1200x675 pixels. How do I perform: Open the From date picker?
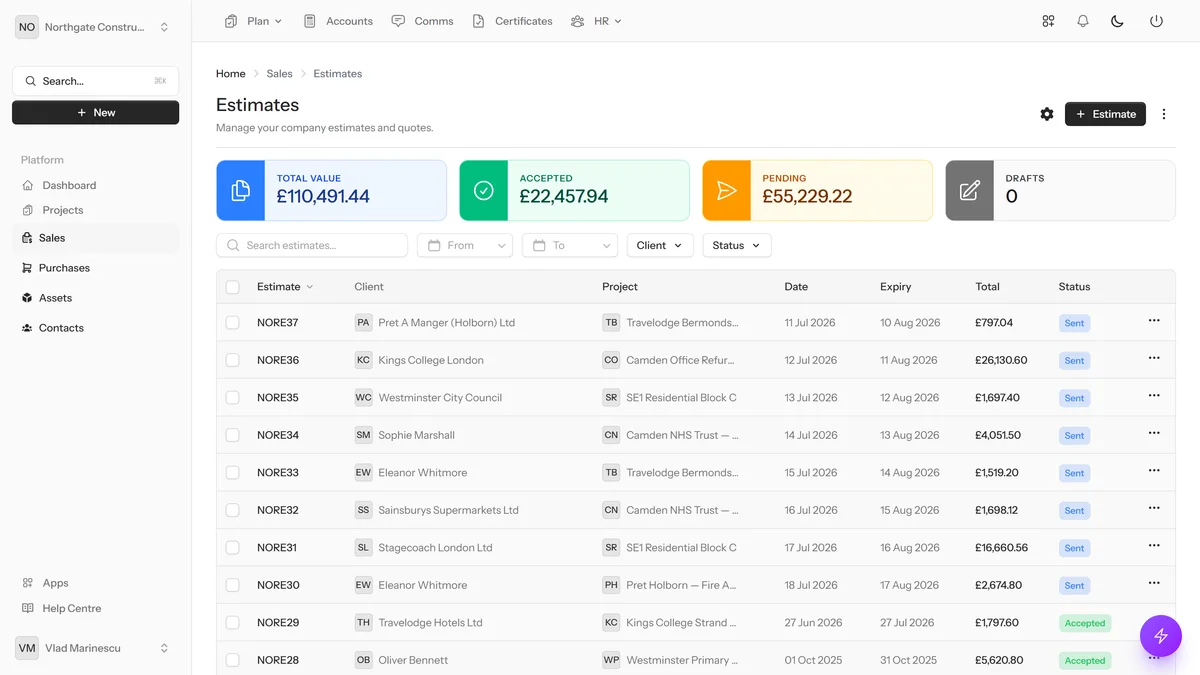465,245
